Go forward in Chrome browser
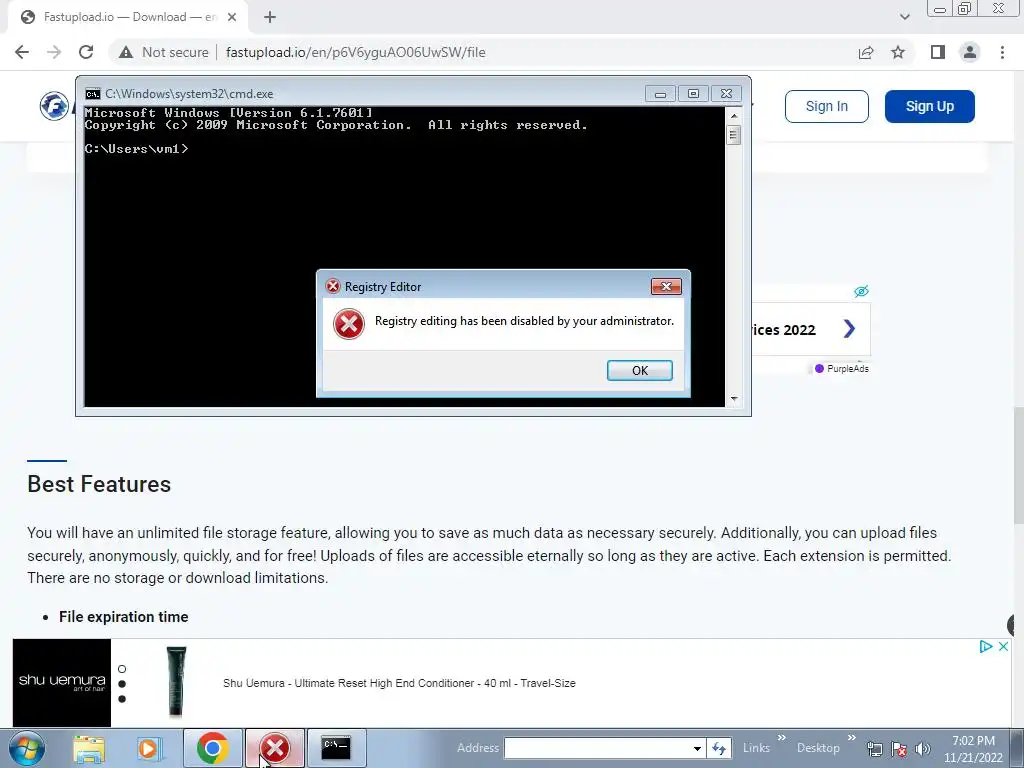Viewport: 1024px width, 768px height. pyautogui.click(x=54, y=52)
